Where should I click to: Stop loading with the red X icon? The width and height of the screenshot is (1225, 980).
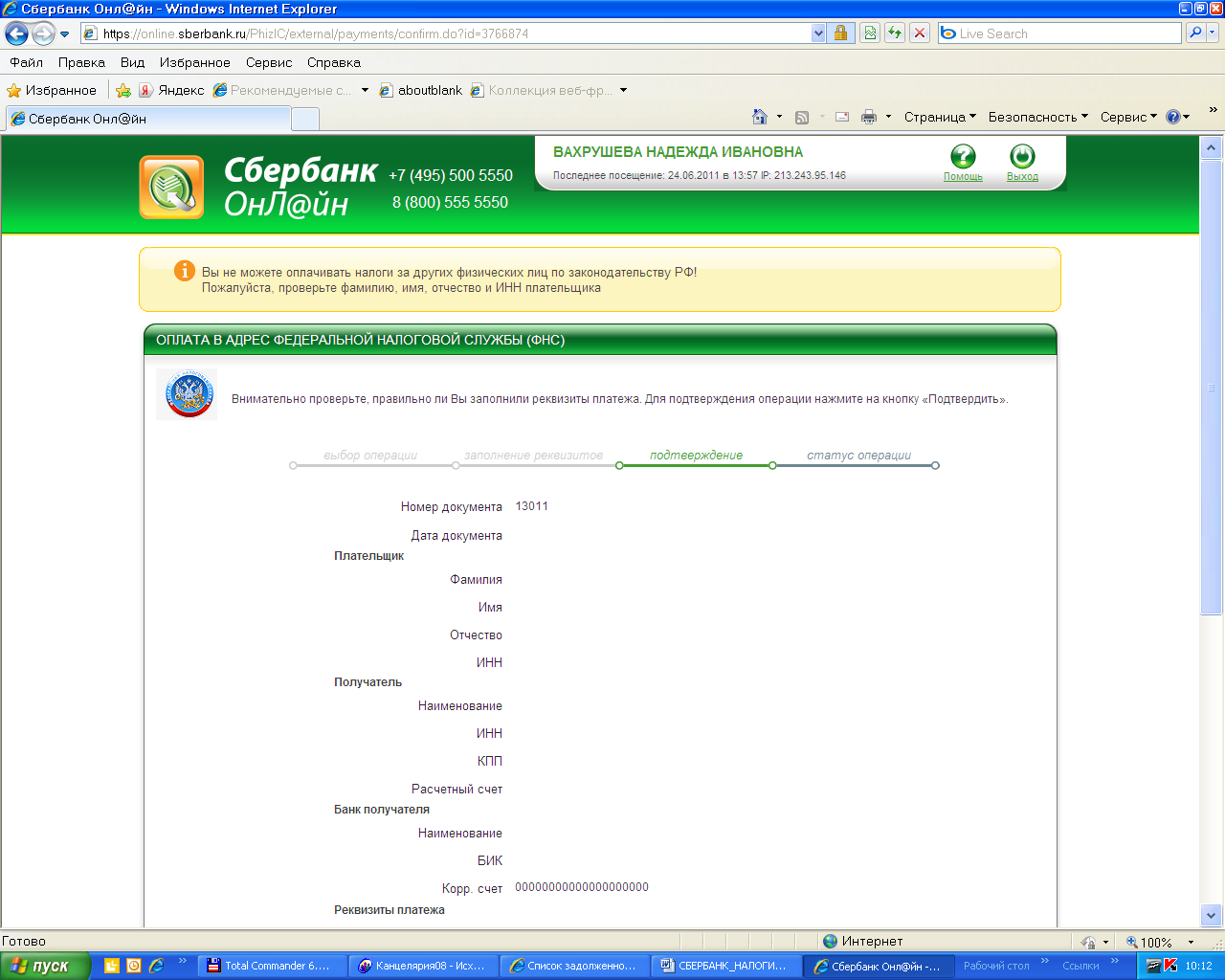click(920, 33)
